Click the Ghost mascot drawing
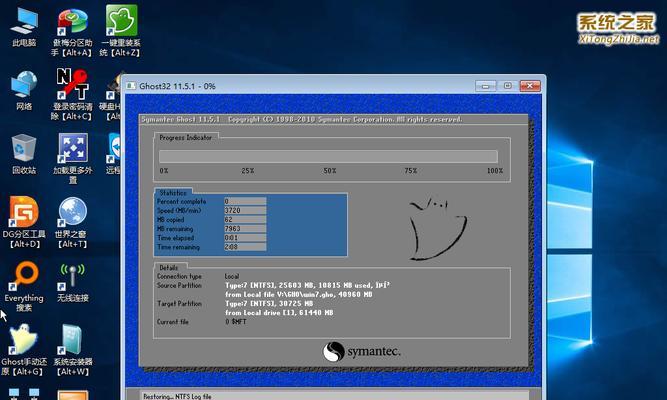 tap(438, 228)
